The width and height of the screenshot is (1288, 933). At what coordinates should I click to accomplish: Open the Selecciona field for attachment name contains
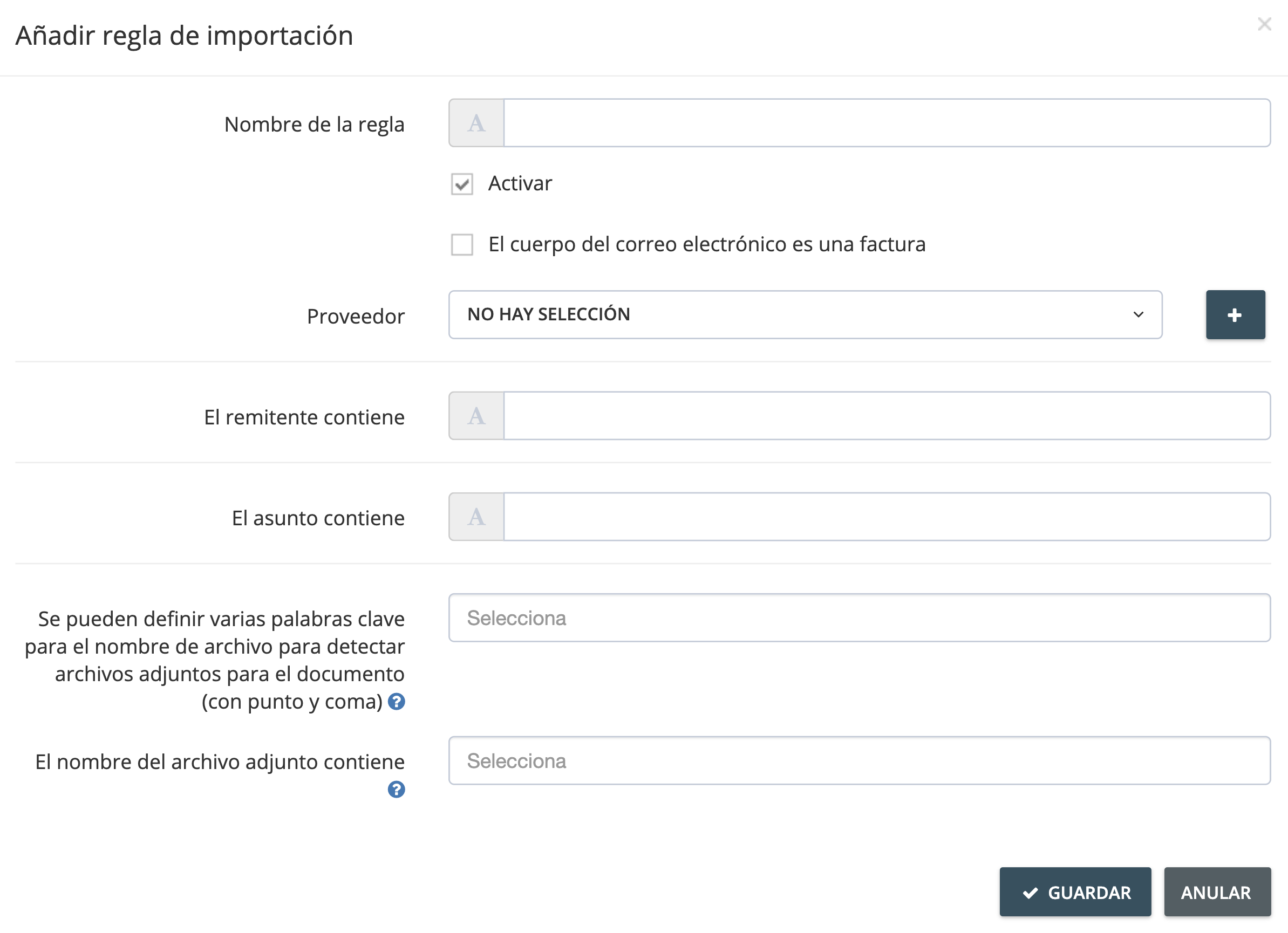click(860, 761)
